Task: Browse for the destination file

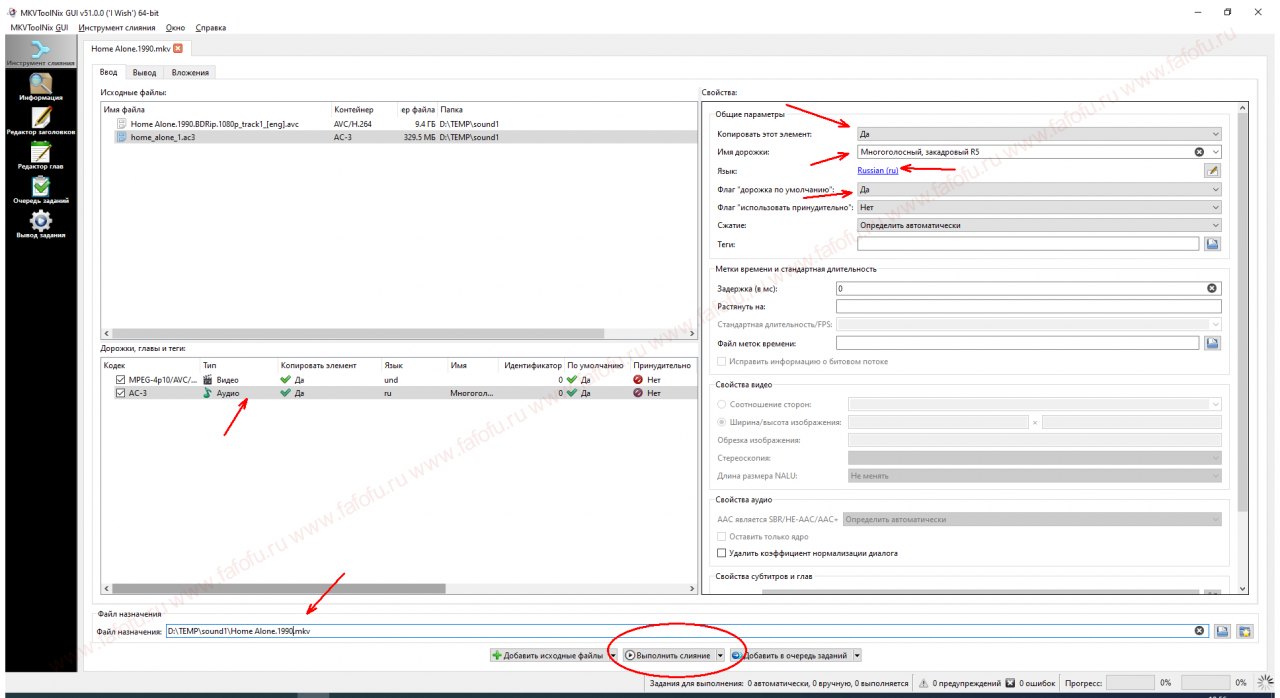Action: pos(1222,631)
